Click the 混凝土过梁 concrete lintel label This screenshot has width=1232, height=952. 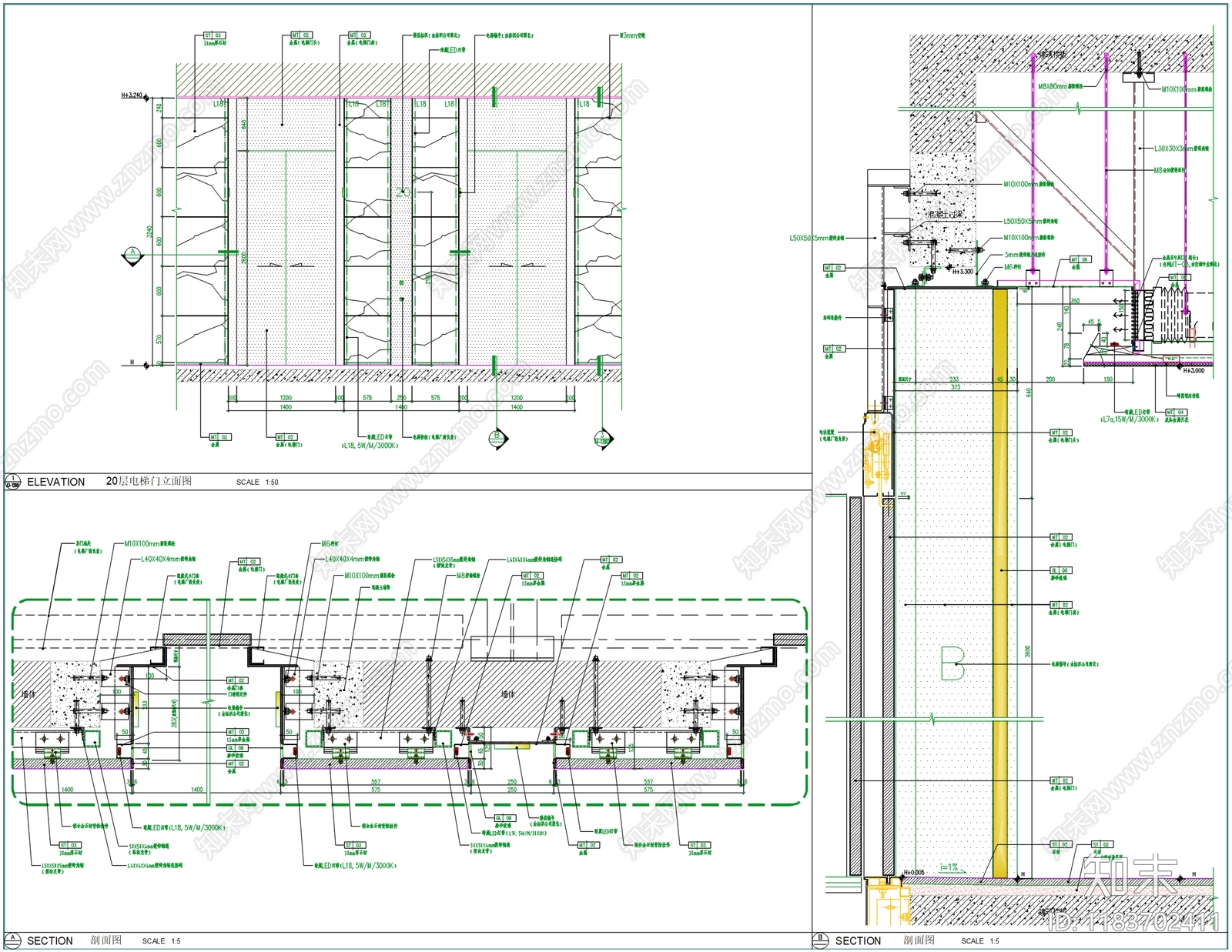(x=946, y=214)
